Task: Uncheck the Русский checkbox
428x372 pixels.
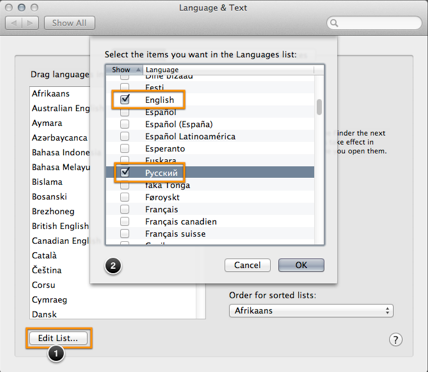Action: [x=125, y=172]
